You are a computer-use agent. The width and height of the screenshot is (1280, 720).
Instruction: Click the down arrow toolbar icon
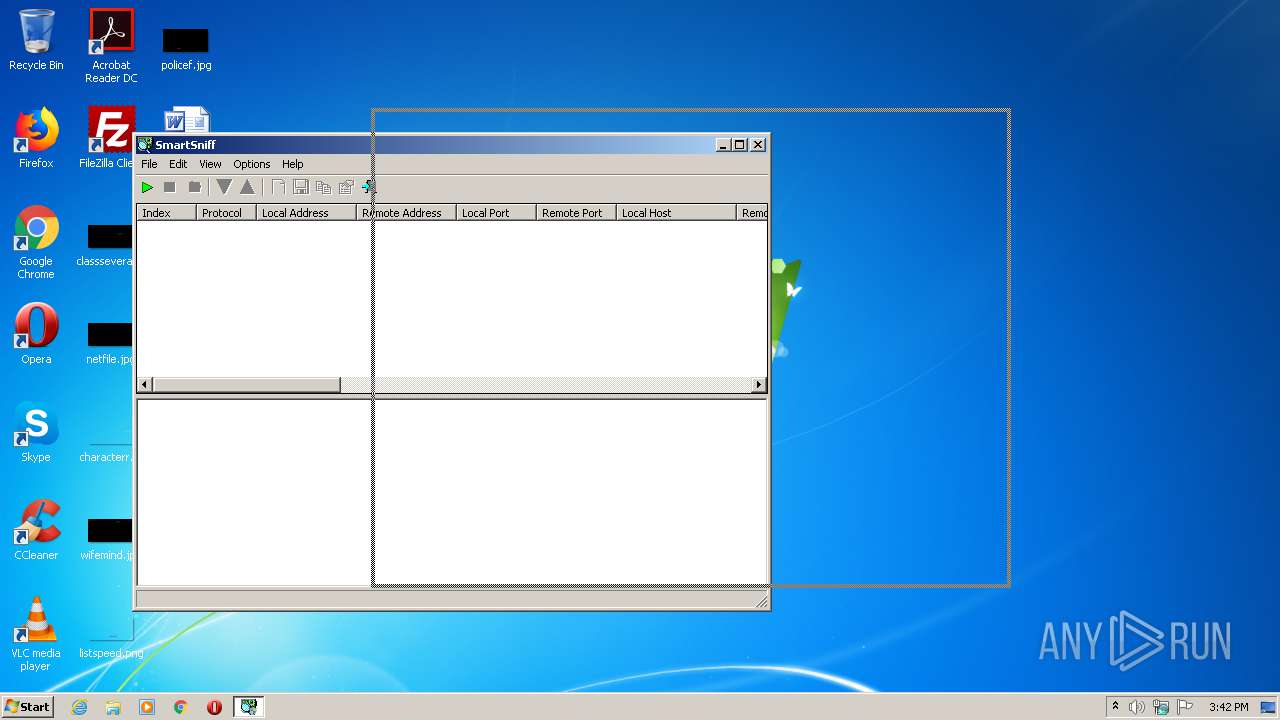coord(224,187)
